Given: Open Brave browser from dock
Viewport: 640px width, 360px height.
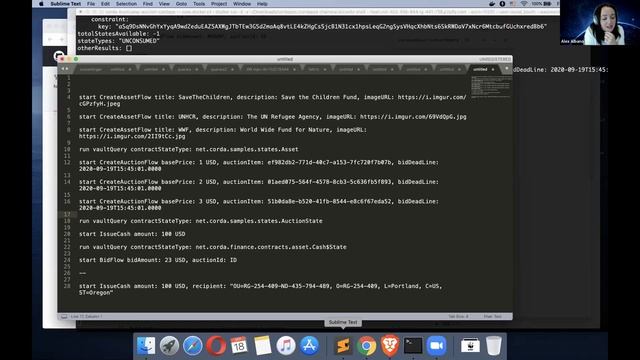Looking at the screenshot, I should (390, 345).
